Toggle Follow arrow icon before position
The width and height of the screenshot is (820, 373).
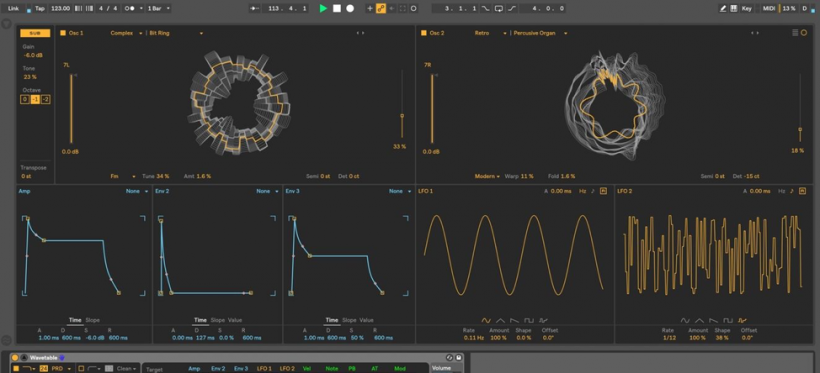pos(254,8)
